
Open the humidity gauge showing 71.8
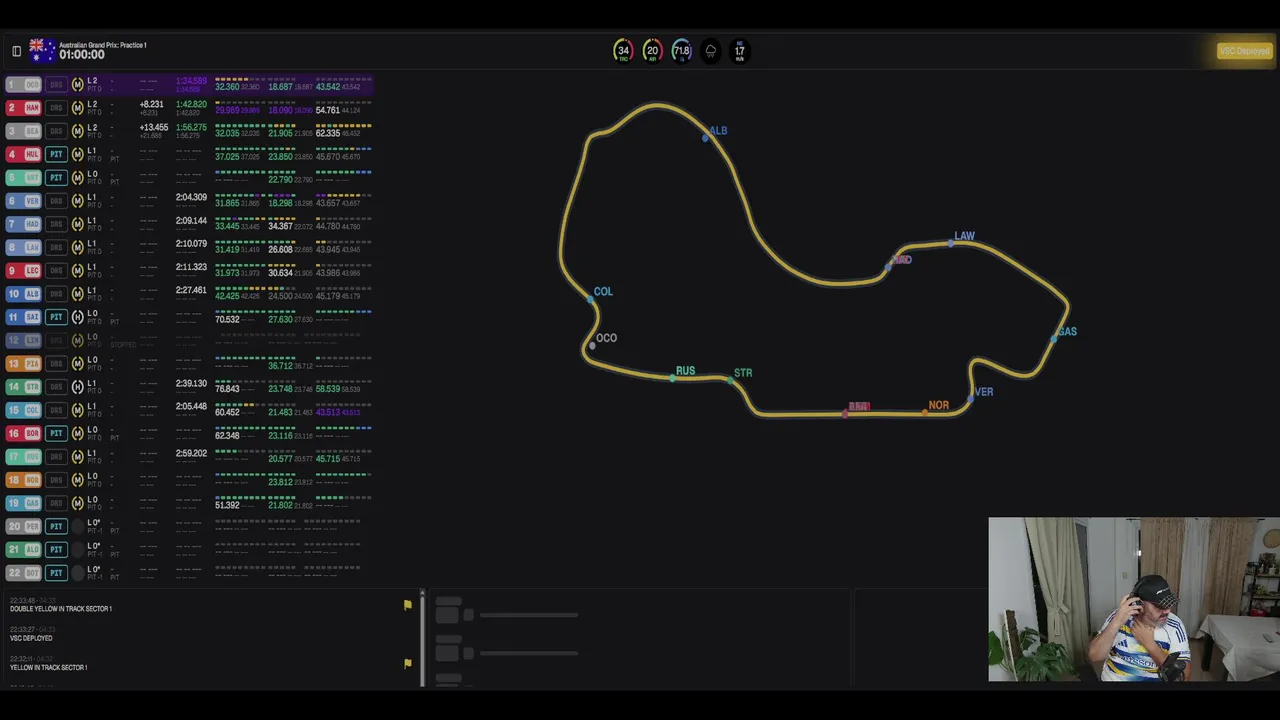tap(681, 51)
